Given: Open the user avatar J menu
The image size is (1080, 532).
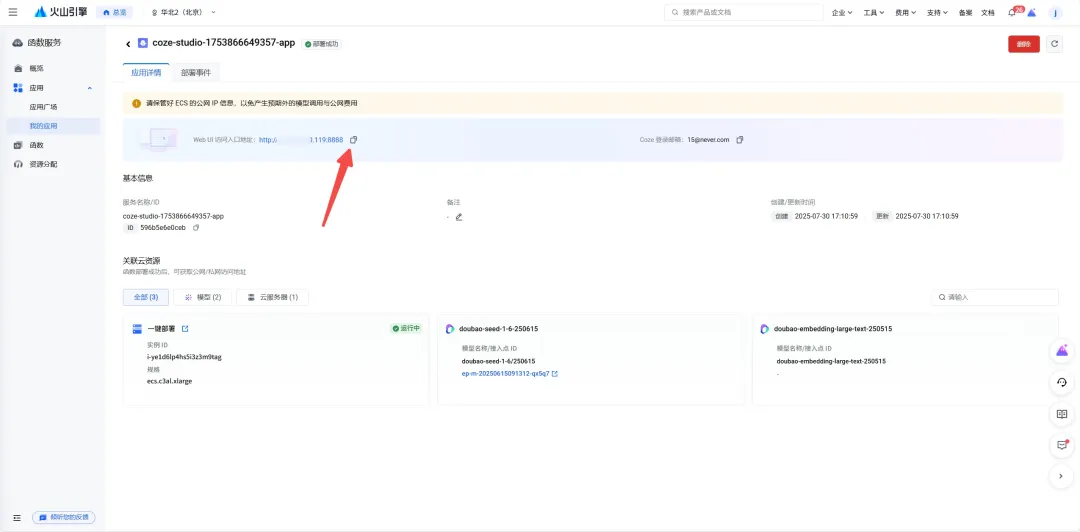Looking at the screenshot, I should pyautogui.click(x=1055, y=13).
